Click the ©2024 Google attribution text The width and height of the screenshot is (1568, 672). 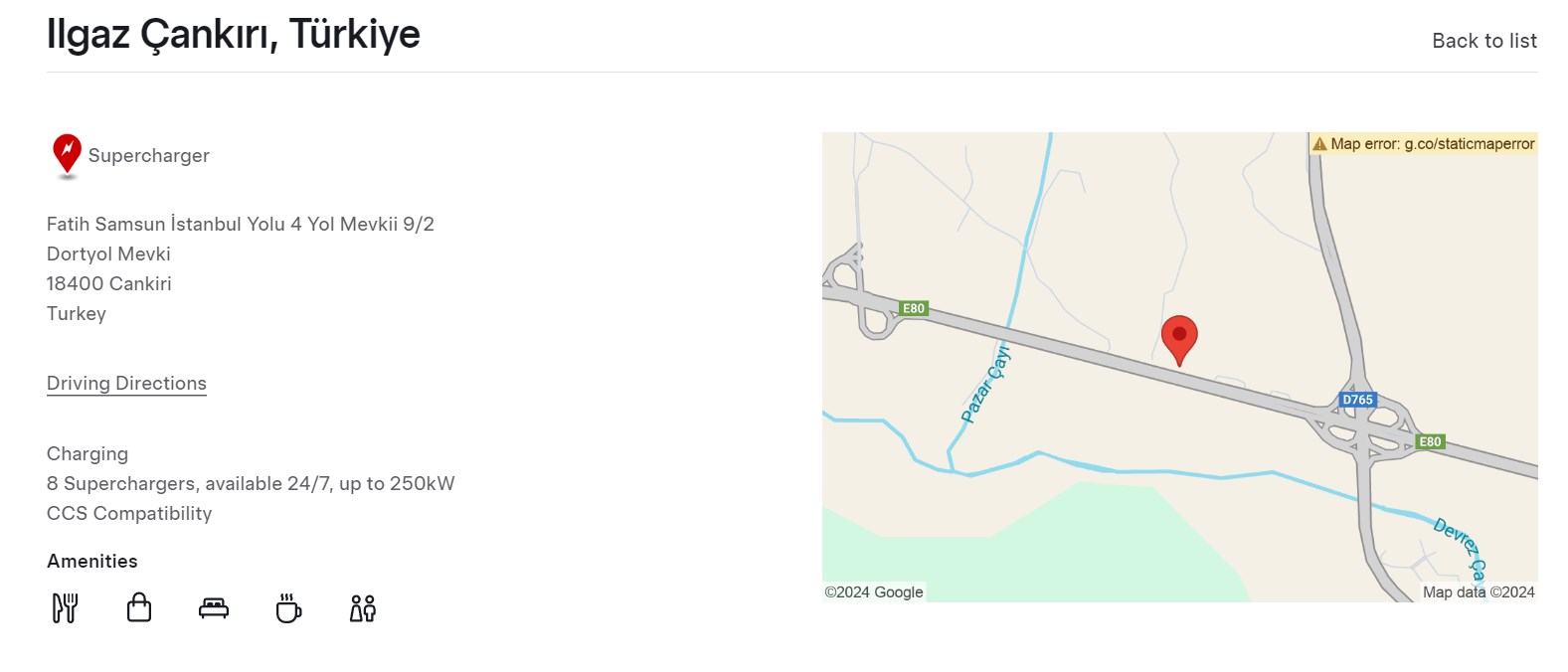coord(874,591)
